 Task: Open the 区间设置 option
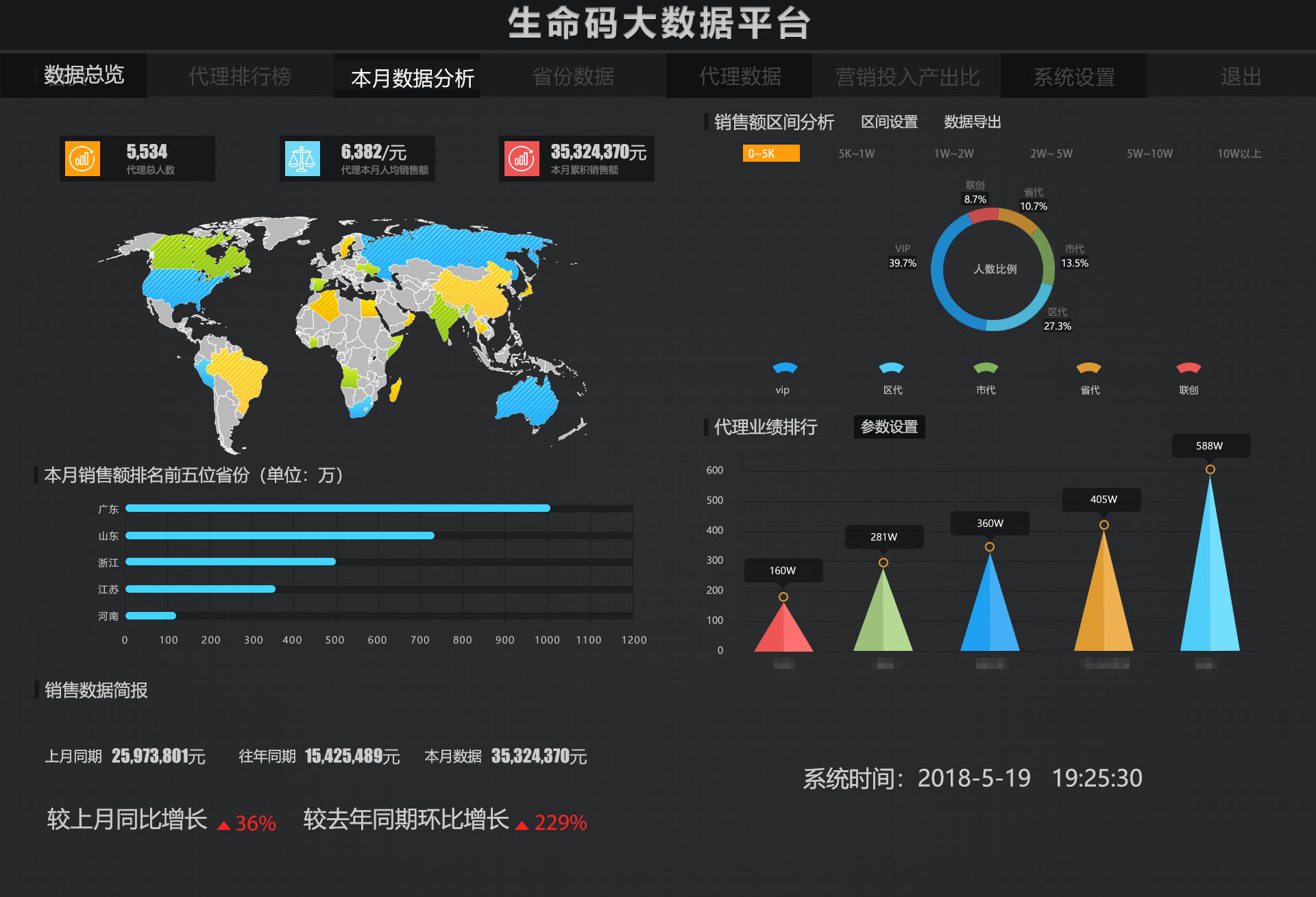(x=889, y=122)
